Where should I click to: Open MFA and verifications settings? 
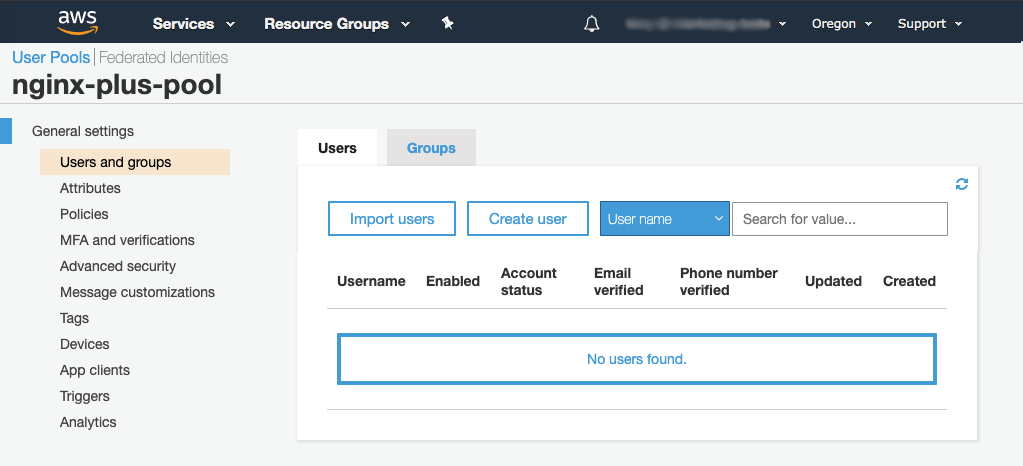(127, 240)
